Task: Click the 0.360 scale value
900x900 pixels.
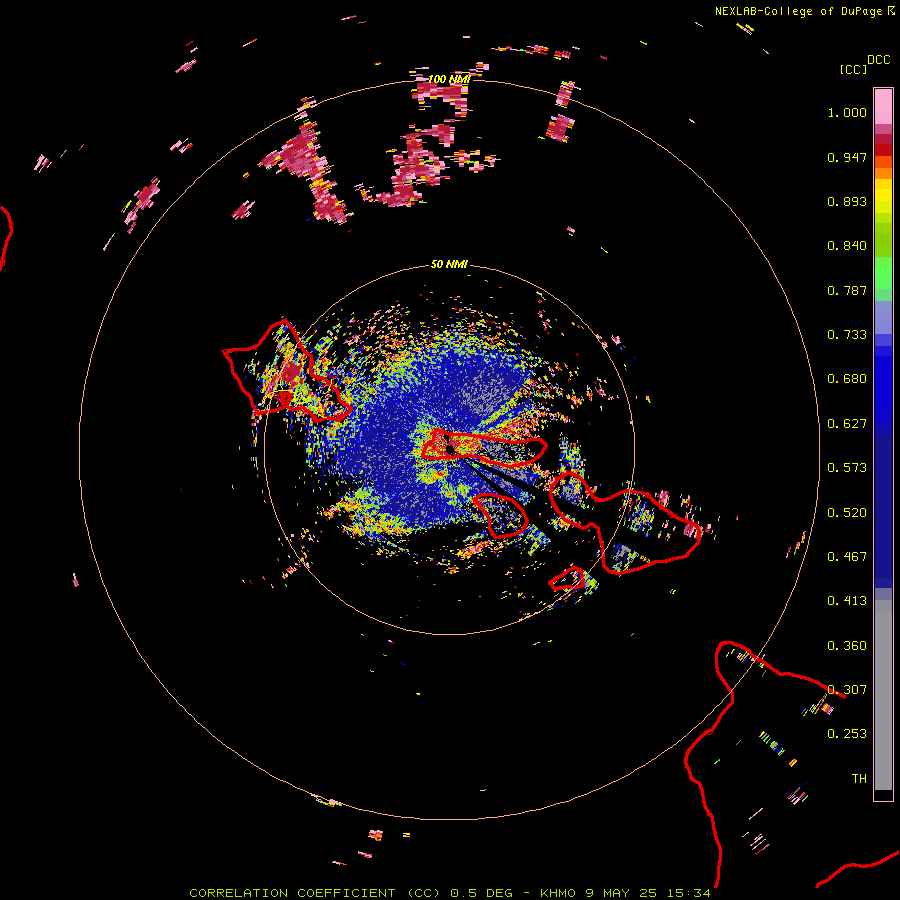Action: (x=847, y=646)
